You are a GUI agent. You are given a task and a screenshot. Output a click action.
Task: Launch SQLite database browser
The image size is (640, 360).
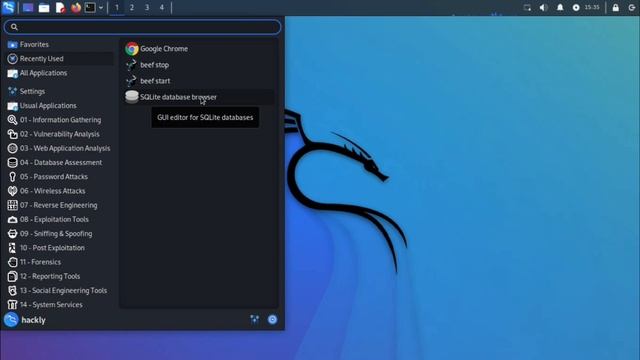tap(199, 97)
